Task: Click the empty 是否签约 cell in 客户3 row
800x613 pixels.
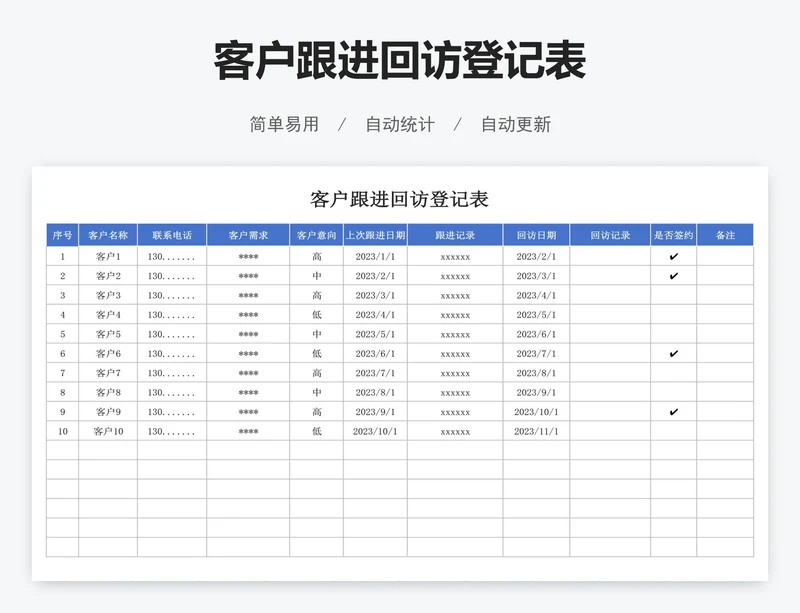Action: tap(673, 295)
